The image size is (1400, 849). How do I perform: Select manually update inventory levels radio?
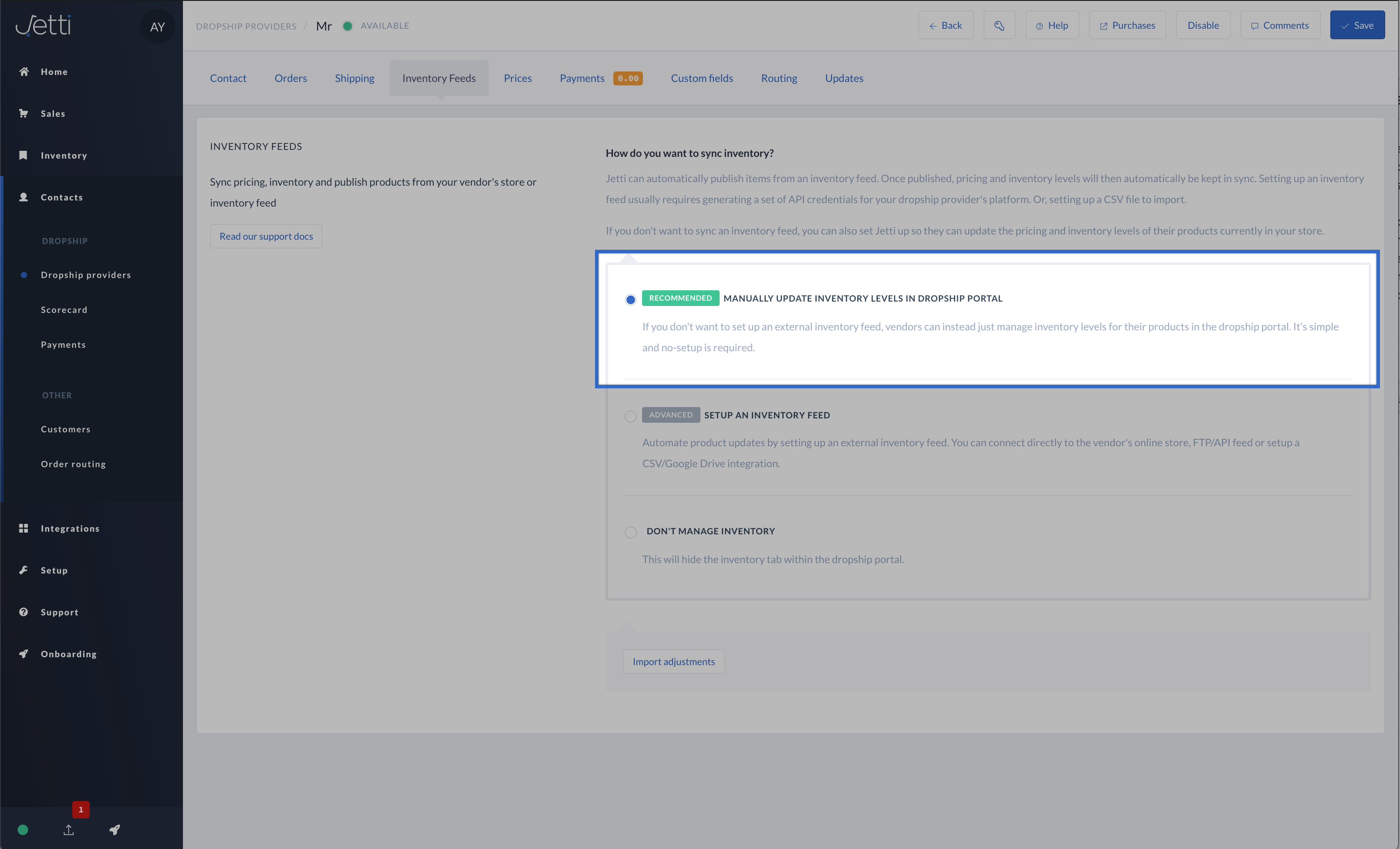coord(630,300)
